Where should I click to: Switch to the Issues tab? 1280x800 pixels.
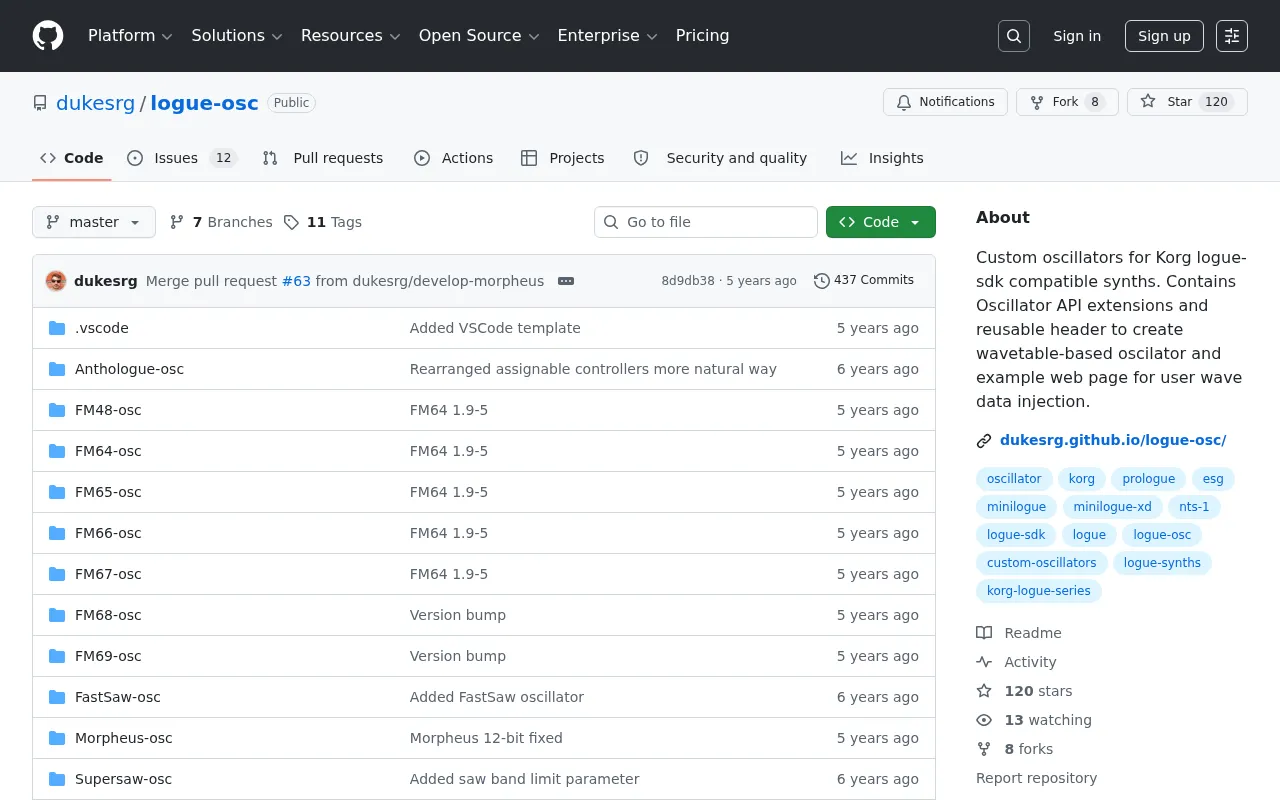[181, 158]
